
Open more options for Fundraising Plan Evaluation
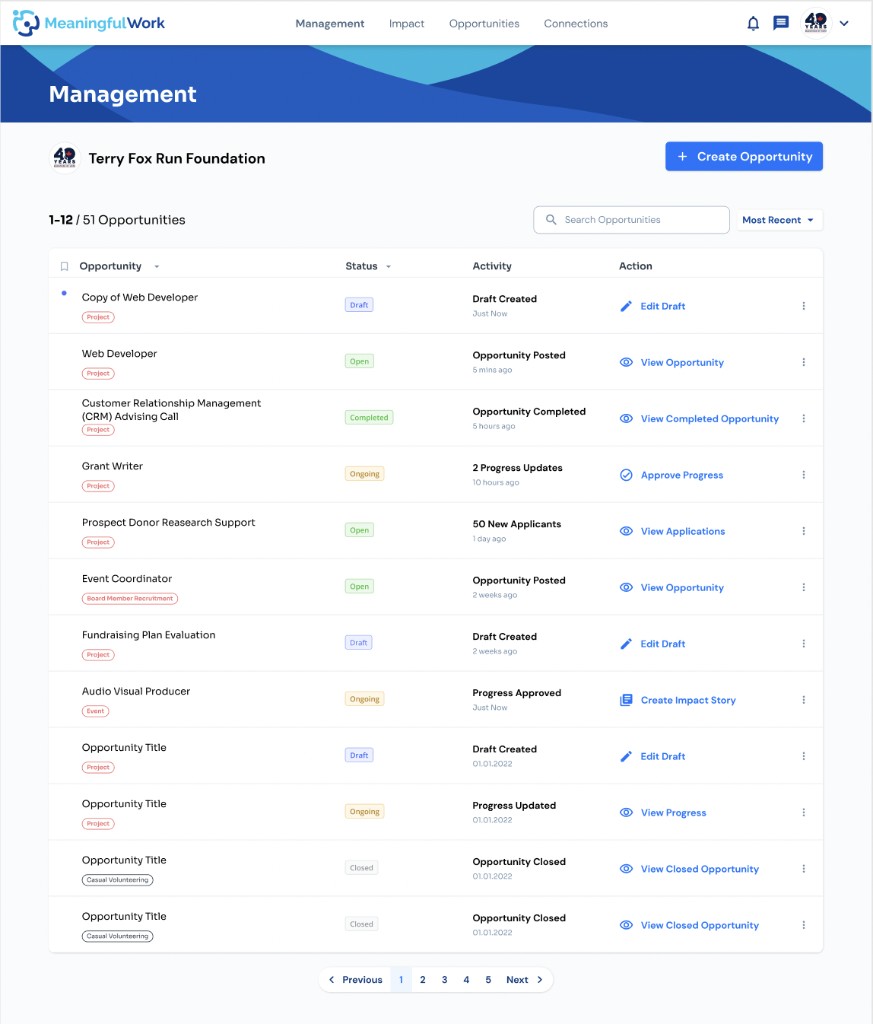pos(803,644)
